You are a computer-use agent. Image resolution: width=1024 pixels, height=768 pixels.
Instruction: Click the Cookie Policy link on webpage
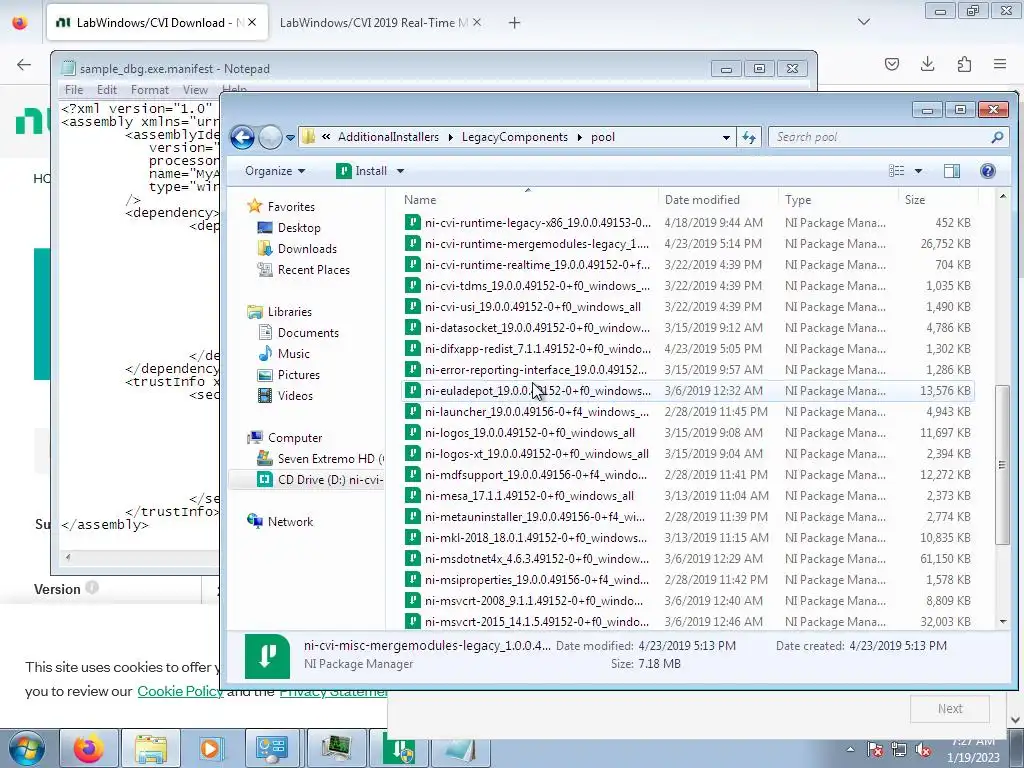click(180, 692)
